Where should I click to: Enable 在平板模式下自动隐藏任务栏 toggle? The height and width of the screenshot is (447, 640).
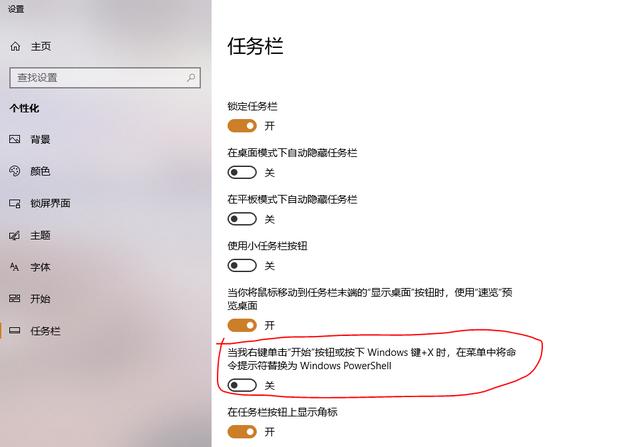242,219
